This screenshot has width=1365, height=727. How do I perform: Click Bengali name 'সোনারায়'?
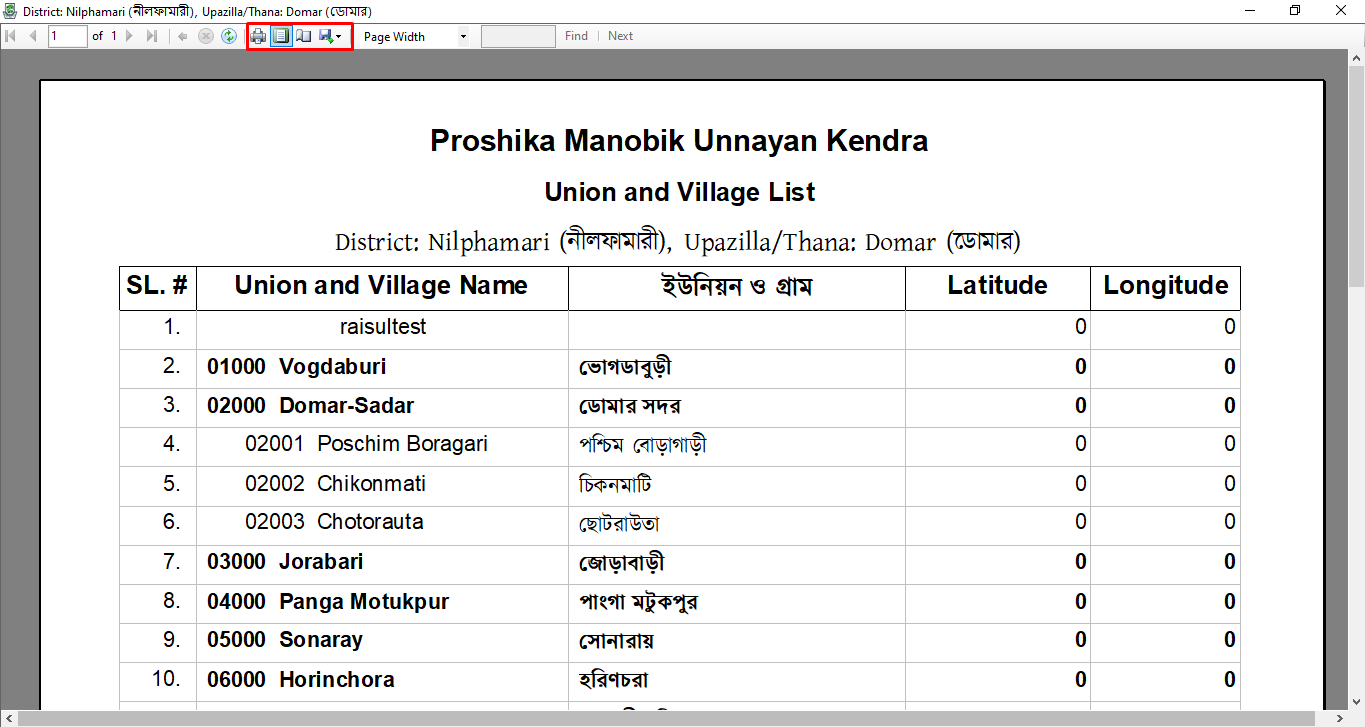616,641
